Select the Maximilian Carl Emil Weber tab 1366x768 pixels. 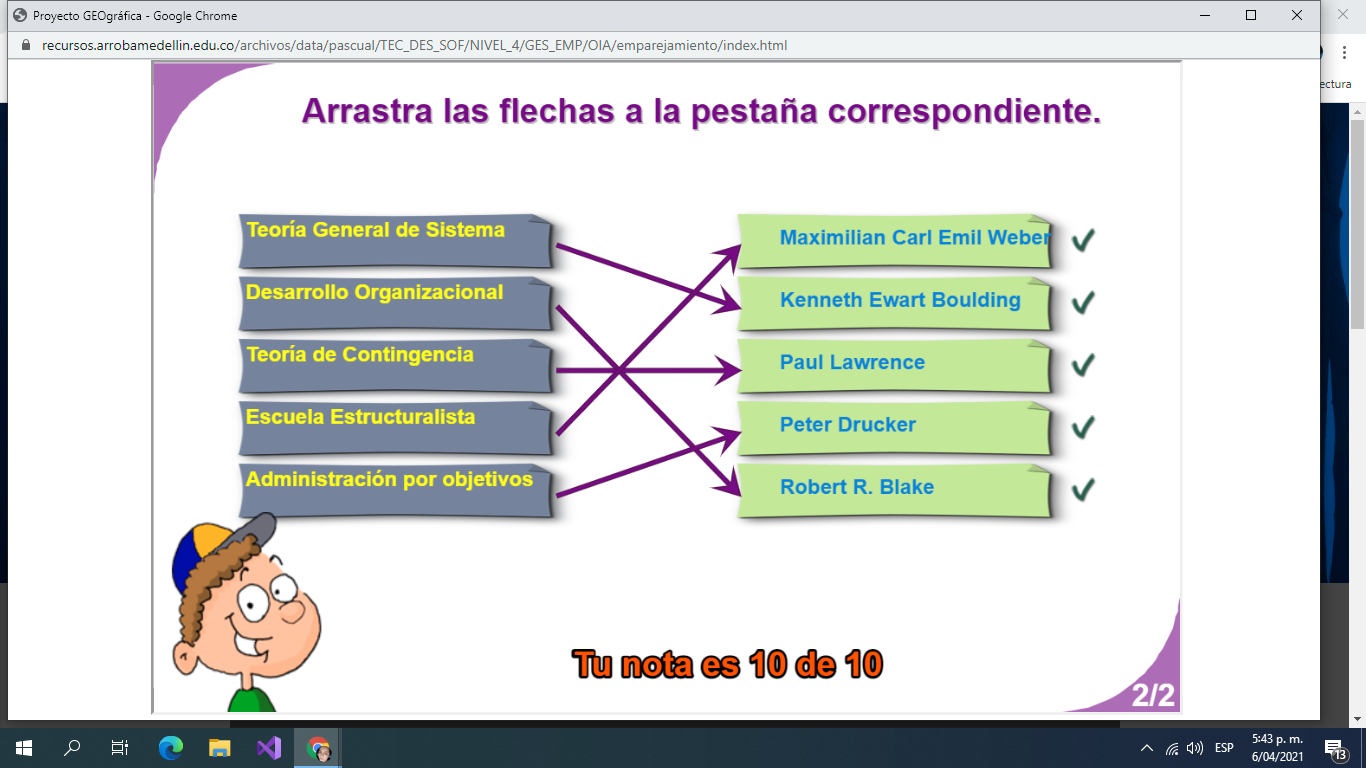coord(895,241)
